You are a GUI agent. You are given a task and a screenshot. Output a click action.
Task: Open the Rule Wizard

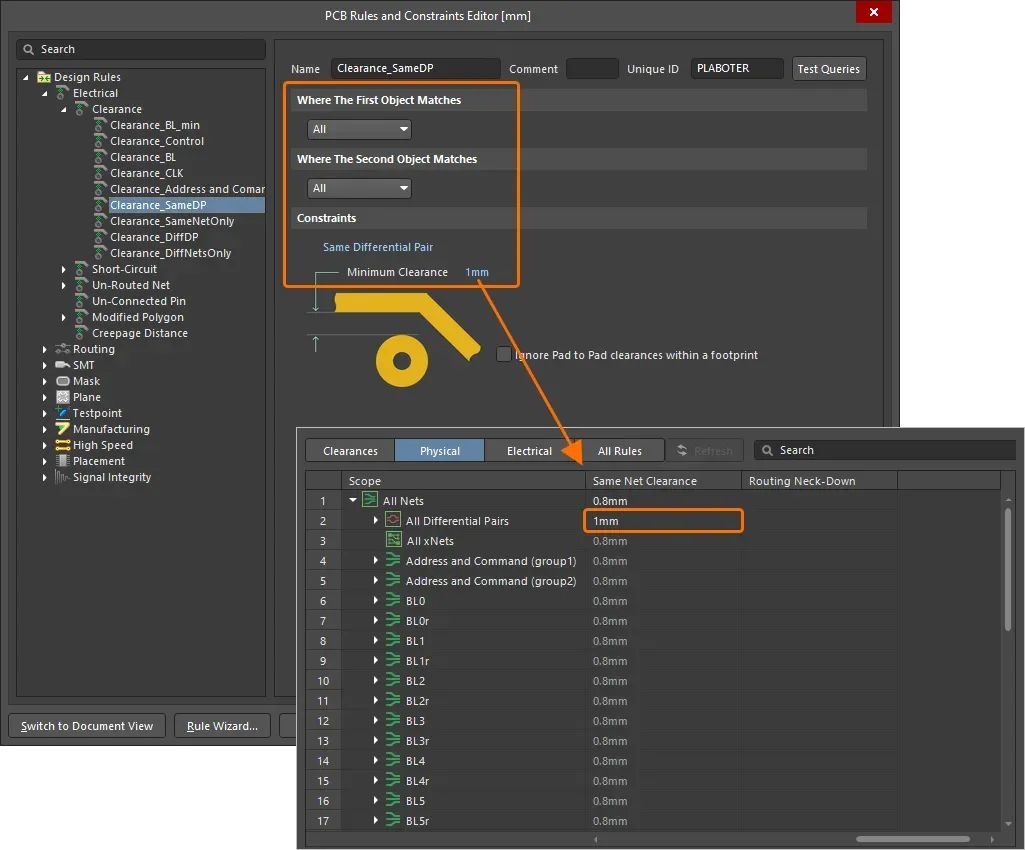click(x=222, y=726)
